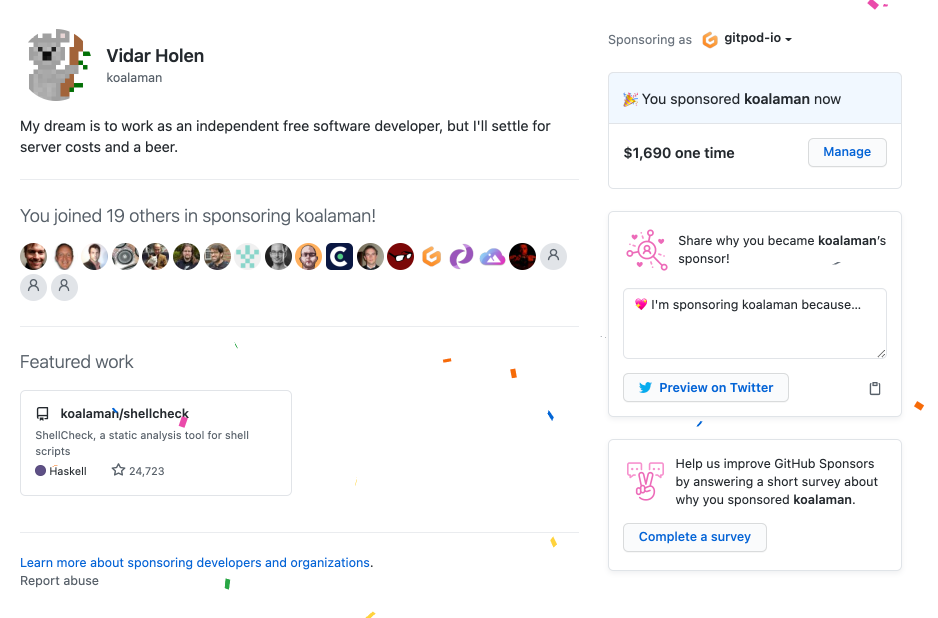
Task: Open 'Learn more about sponsoring developers' link
Action: pos(195,563)
